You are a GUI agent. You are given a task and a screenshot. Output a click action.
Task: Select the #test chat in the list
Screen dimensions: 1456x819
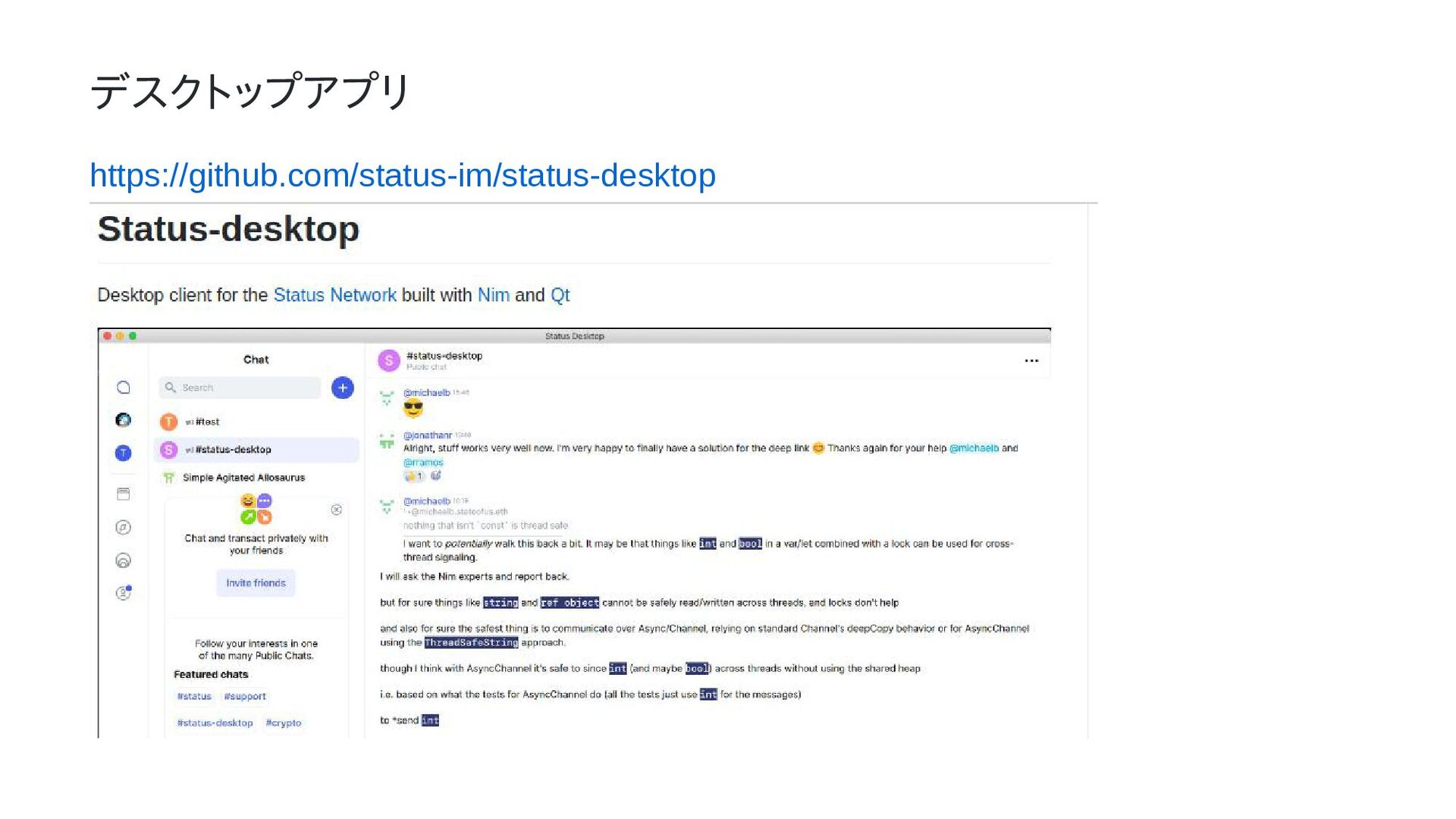click(x=256, y=422)
